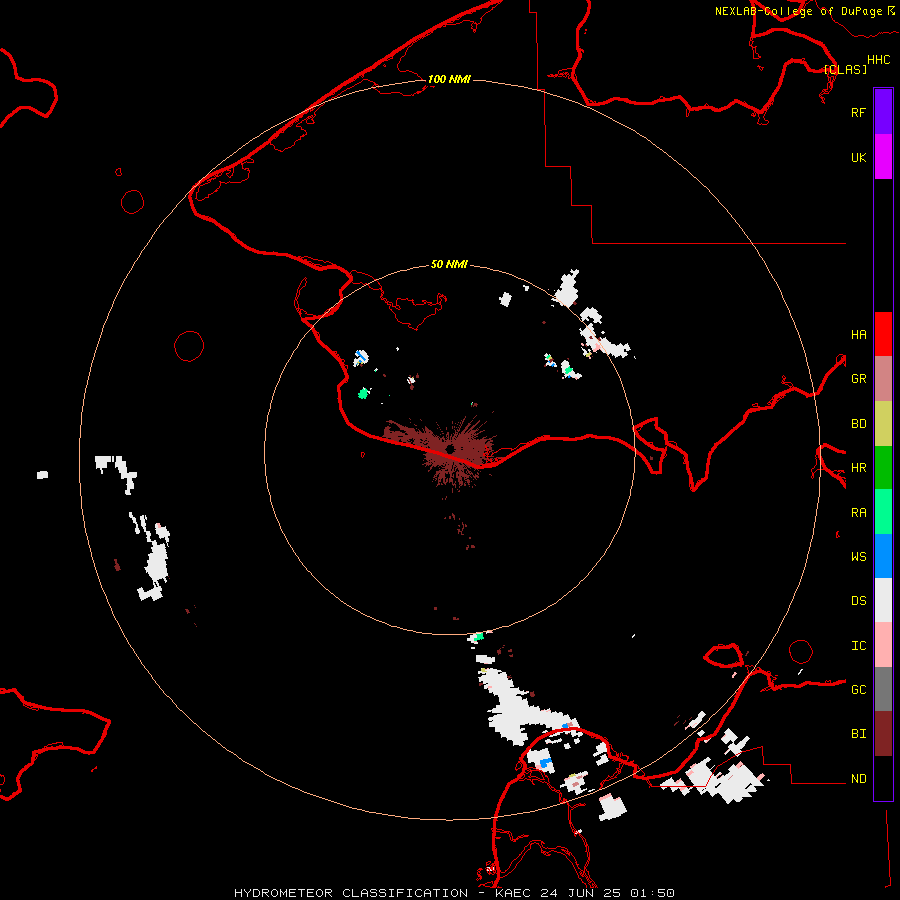Click the 'BD' legend label
This screenshot has width=900, height=900.
pos(858,424)
